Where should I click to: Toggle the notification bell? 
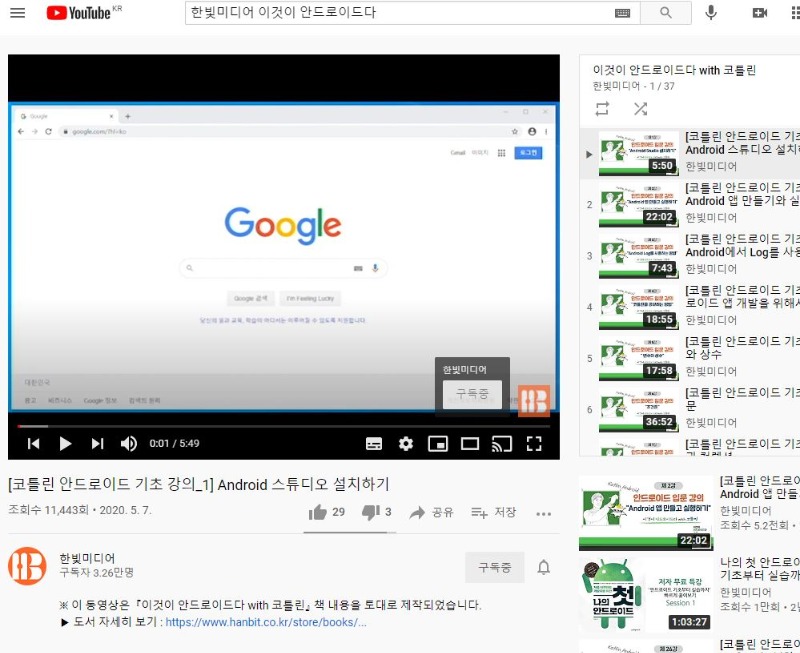[x=544, y=567]
